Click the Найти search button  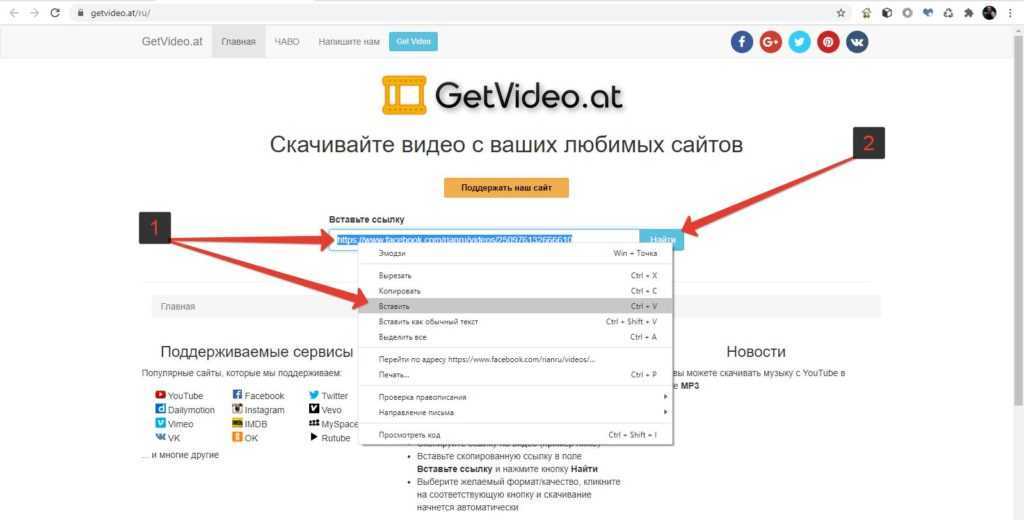(662, 240)
